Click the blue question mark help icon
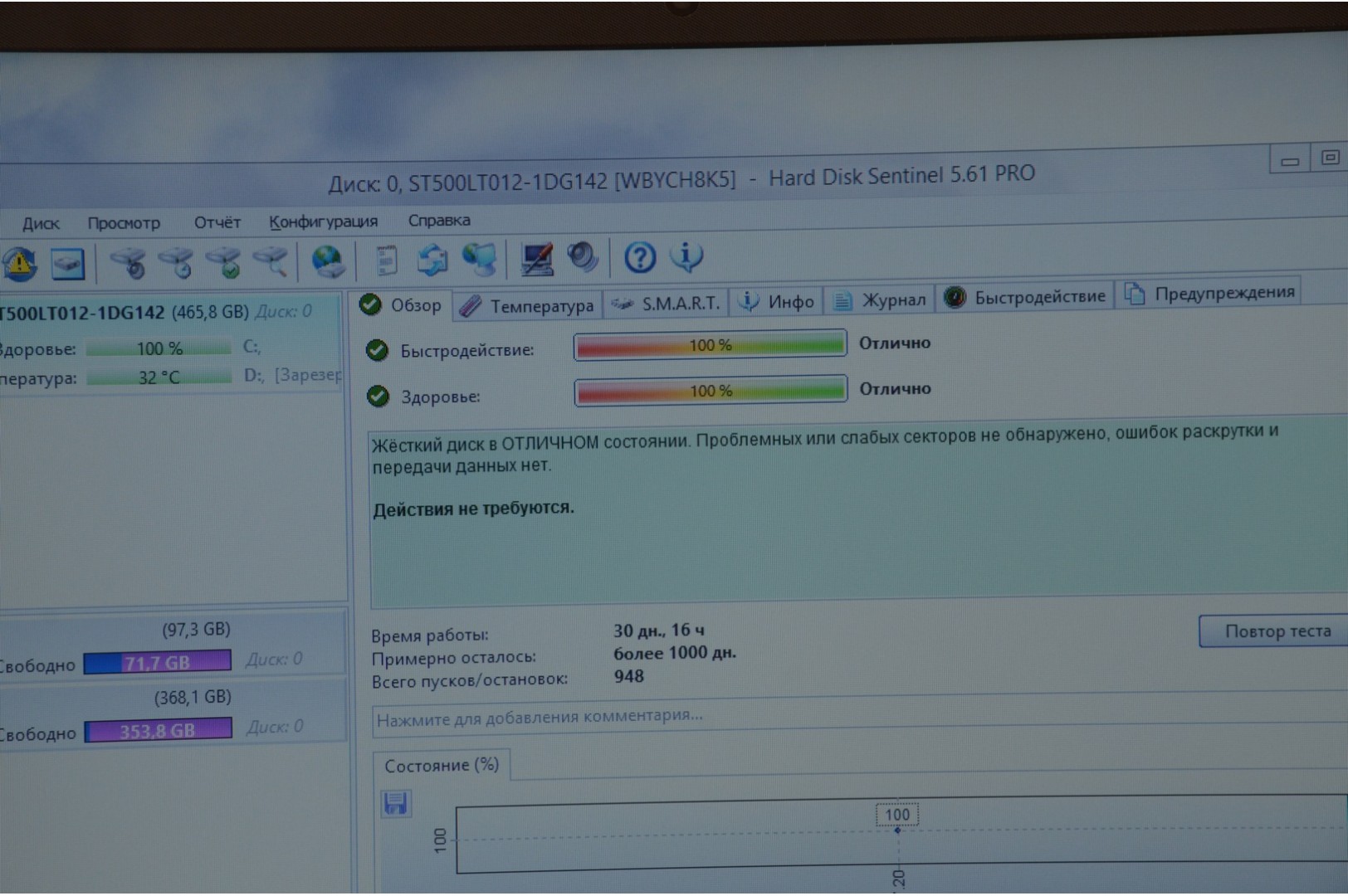 pos(639,258)
